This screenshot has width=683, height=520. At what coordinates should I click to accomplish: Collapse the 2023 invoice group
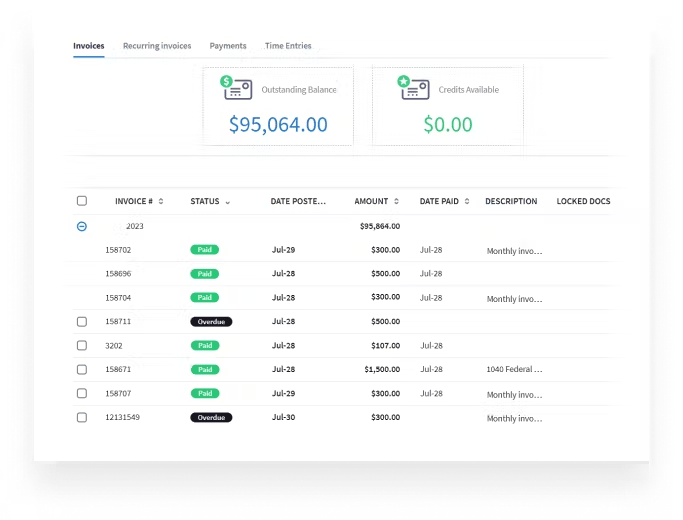coord(81,226)
